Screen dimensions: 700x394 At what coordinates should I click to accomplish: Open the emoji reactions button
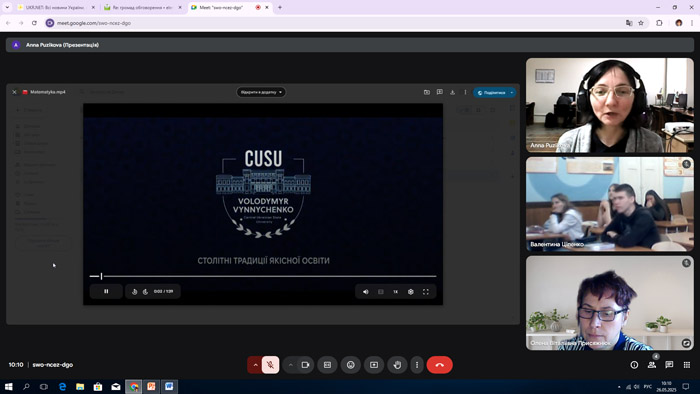coord(350,365)
